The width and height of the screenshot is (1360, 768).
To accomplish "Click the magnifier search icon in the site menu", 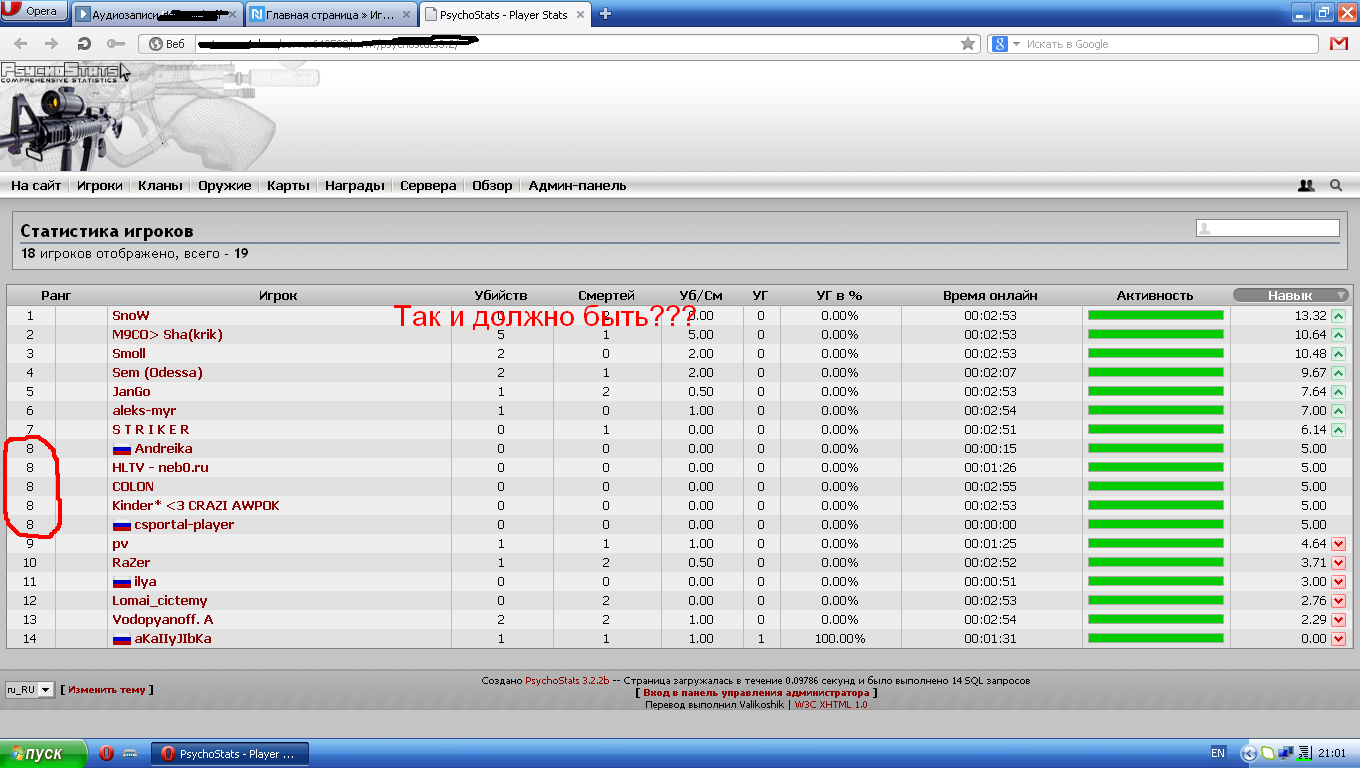I will point(1336,186).
